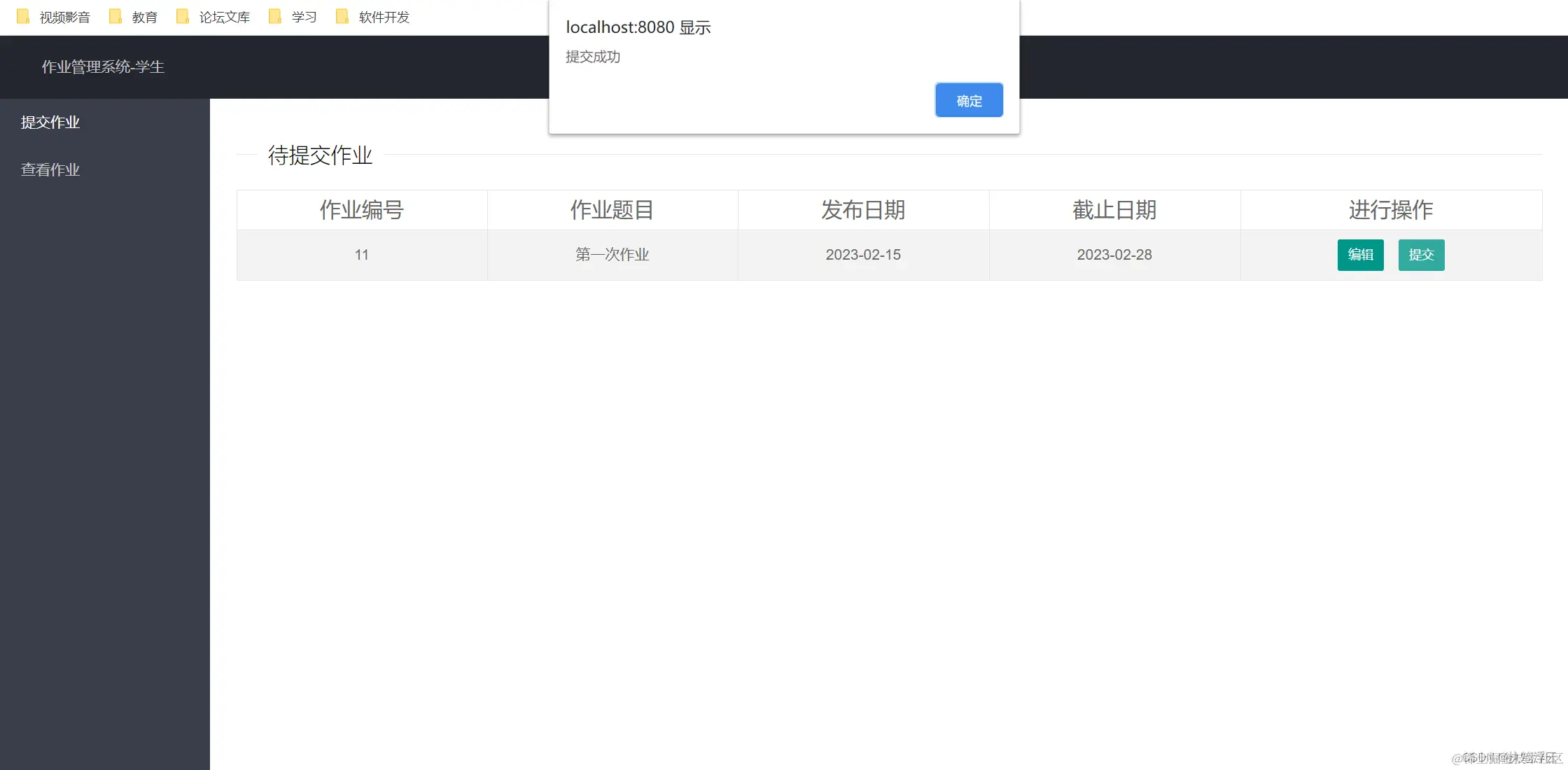
Task: Click the 作业编号 column header
Action: [362, 210]
